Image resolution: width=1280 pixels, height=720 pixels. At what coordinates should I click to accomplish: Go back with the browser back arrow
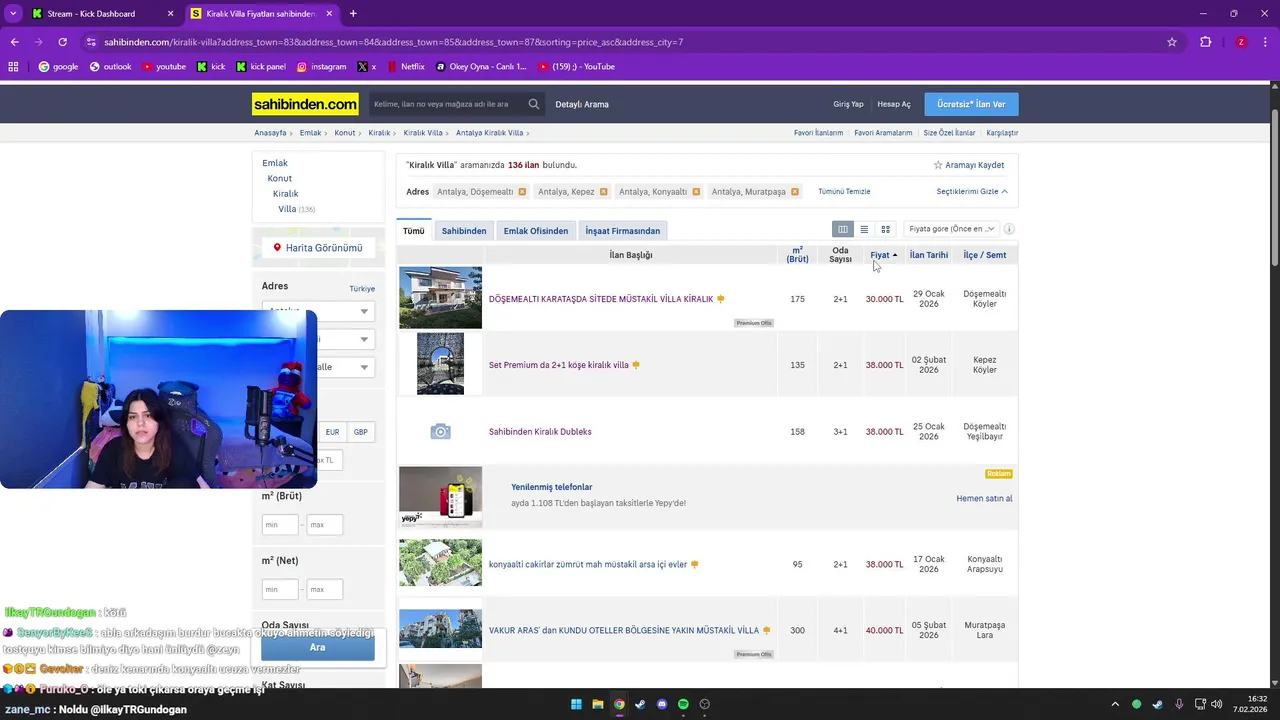click(x=14, y=42)
